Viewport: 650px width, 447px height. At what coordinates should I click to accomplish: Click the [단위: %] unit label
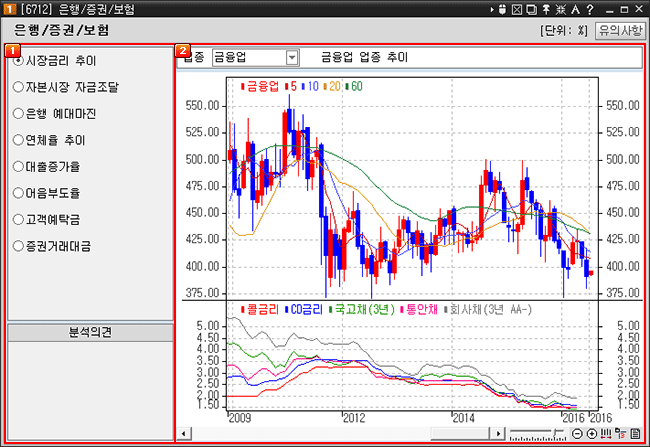tap(564, 31)
